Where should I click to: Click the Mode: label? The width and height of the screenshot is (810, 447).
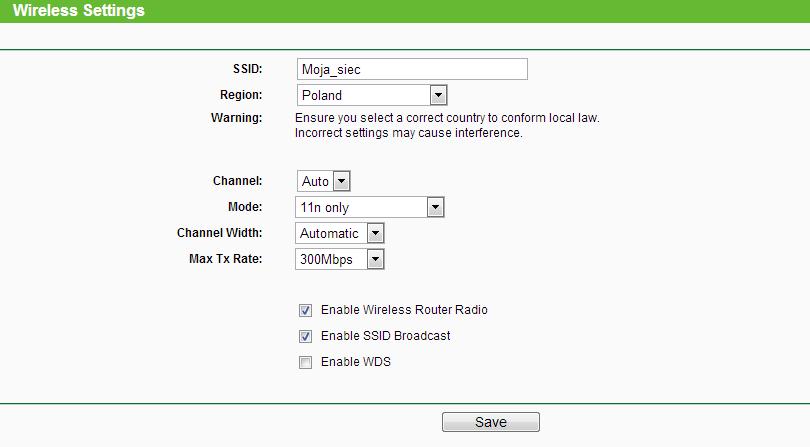[245, 207]
